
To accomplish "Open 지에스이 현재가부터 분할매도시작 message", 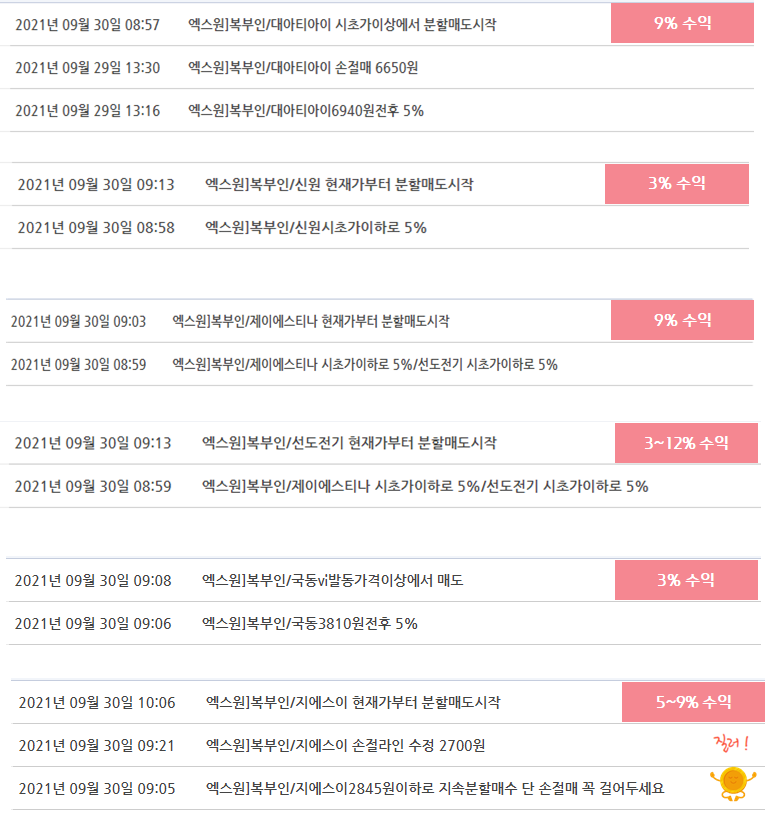I will coord(353,703).
